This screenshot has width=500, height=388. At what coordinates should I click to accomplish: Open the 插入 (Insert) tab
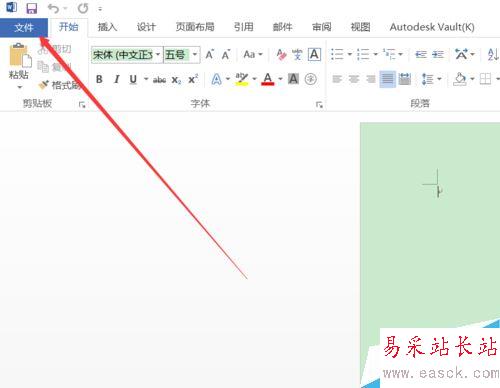tap(107, 27)
